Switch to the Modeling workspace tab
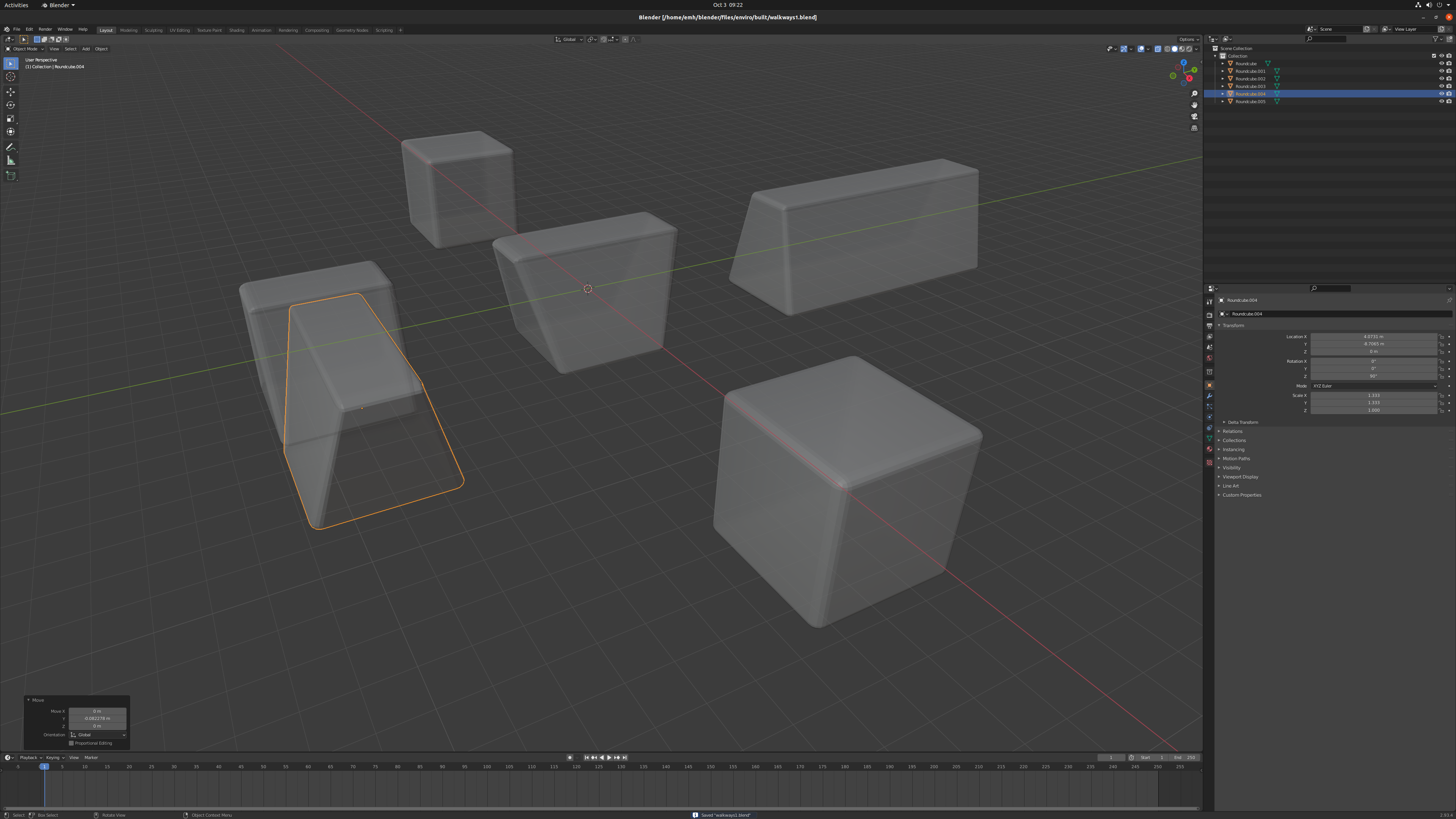The image size is (1456, 819). tap(128, 30)
